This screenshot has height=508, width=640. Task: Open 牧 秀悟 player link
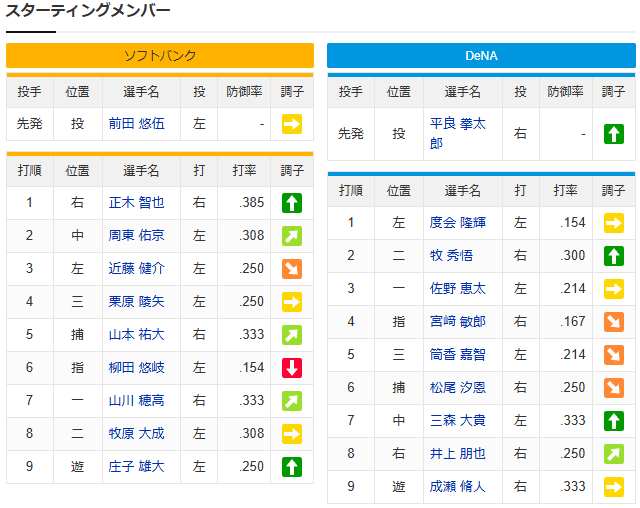click(451, 255)
